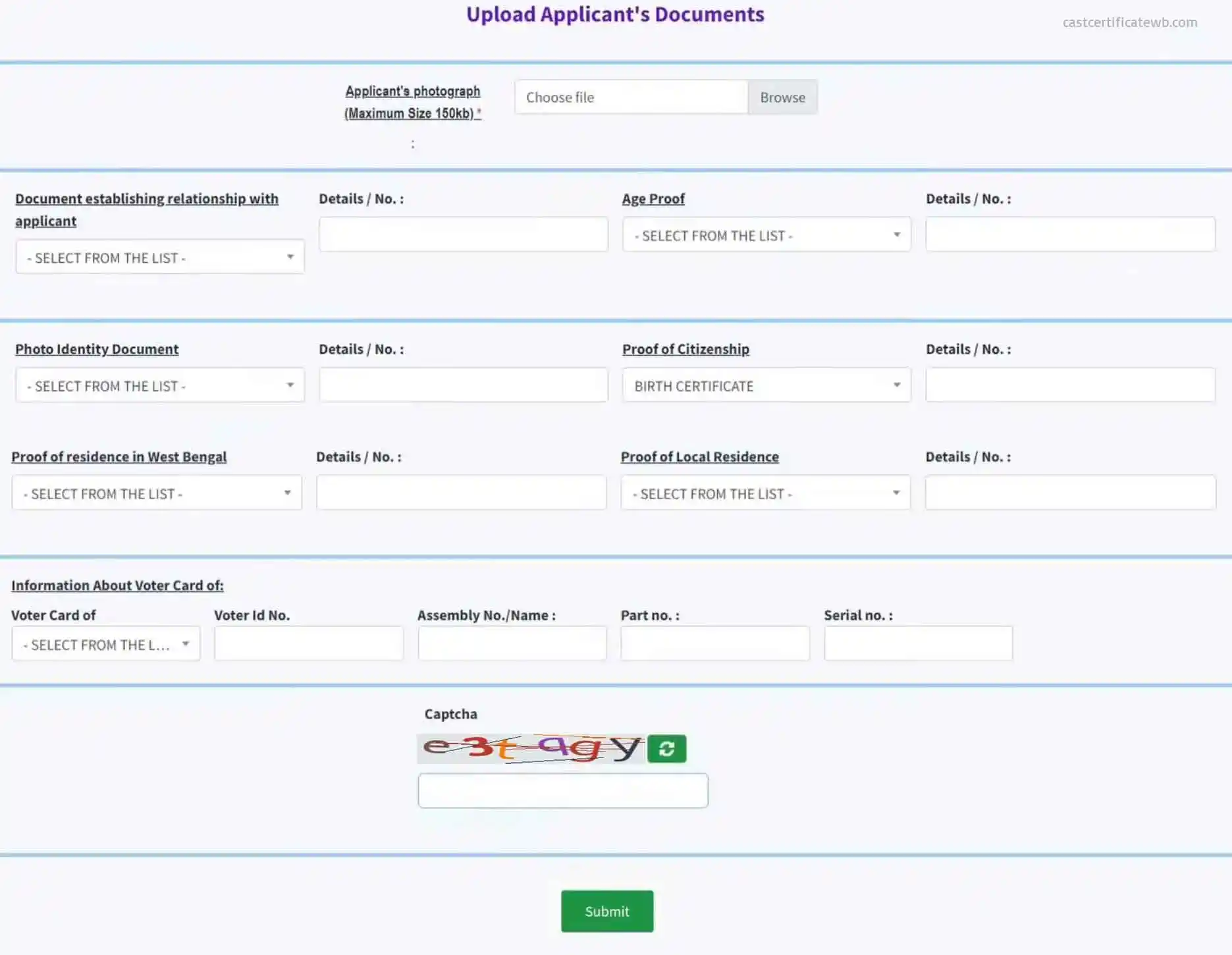This screenshot has width=1232, height=955.
Task: Click the castcertificatewb.com link
Action: pyautogui.click(x=1129, y=22)
